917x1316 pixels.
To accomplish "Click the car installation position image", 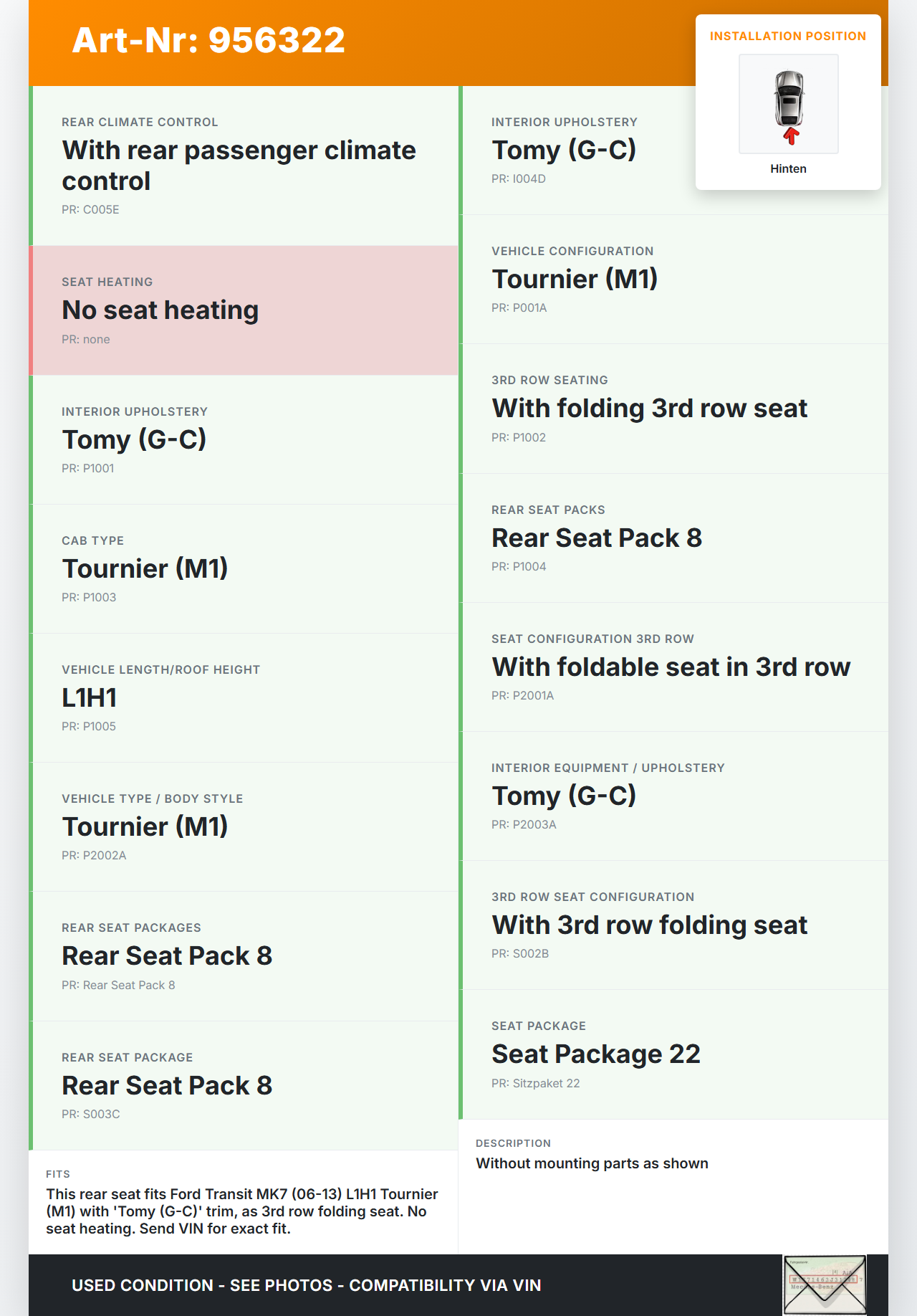I will point(788,104).
